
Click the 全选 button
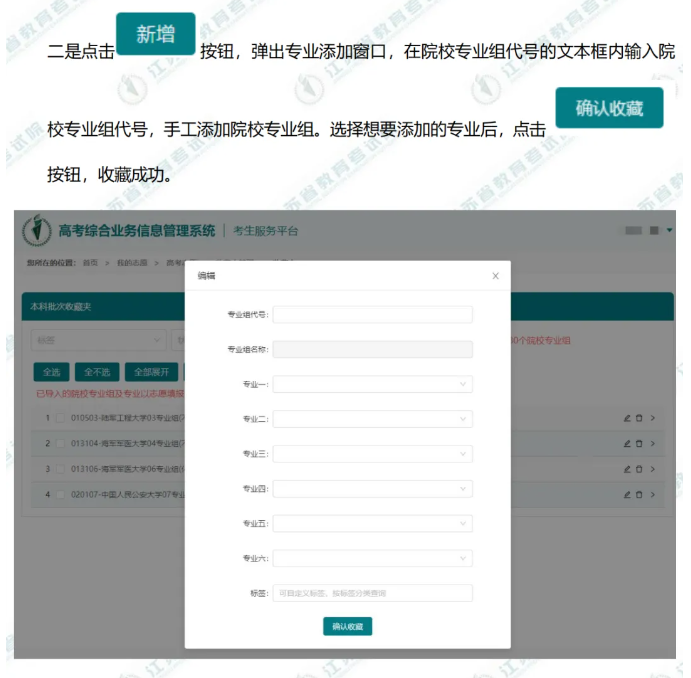click(52, 372)
